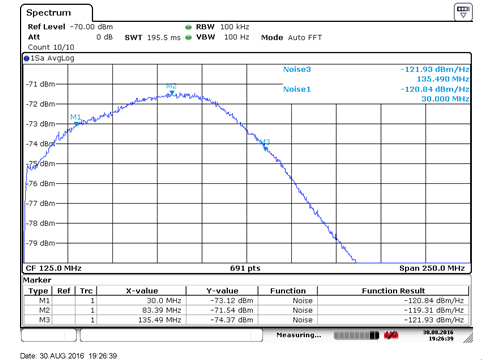Click the -120.84 dBm/Hz noise readout in diagram
The image size is (487, 360).
coord(435,89)
